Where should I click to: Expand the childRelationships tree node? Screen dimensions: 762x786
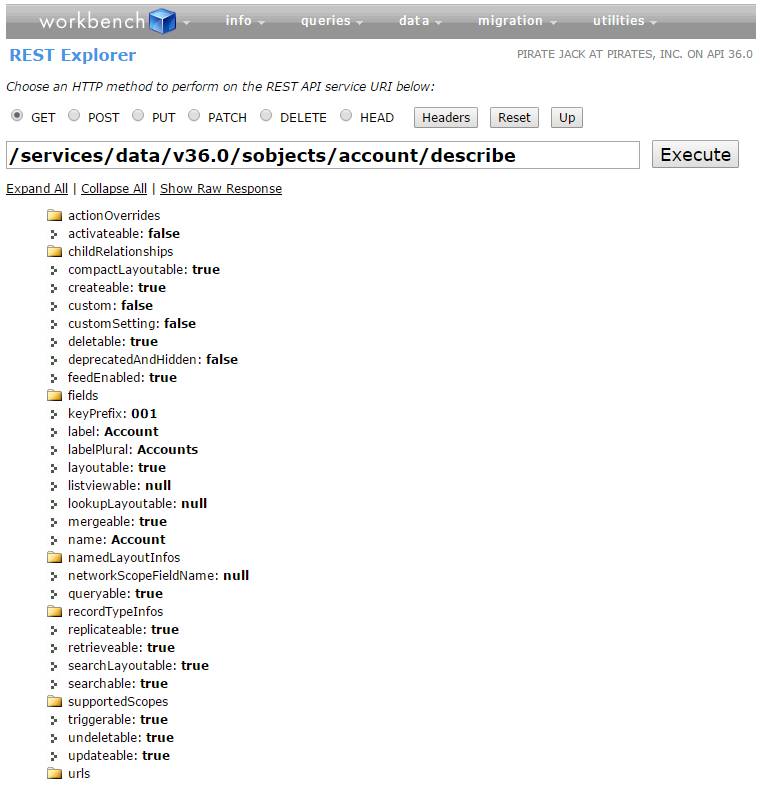pyautogui.click(x=120, y=251)
